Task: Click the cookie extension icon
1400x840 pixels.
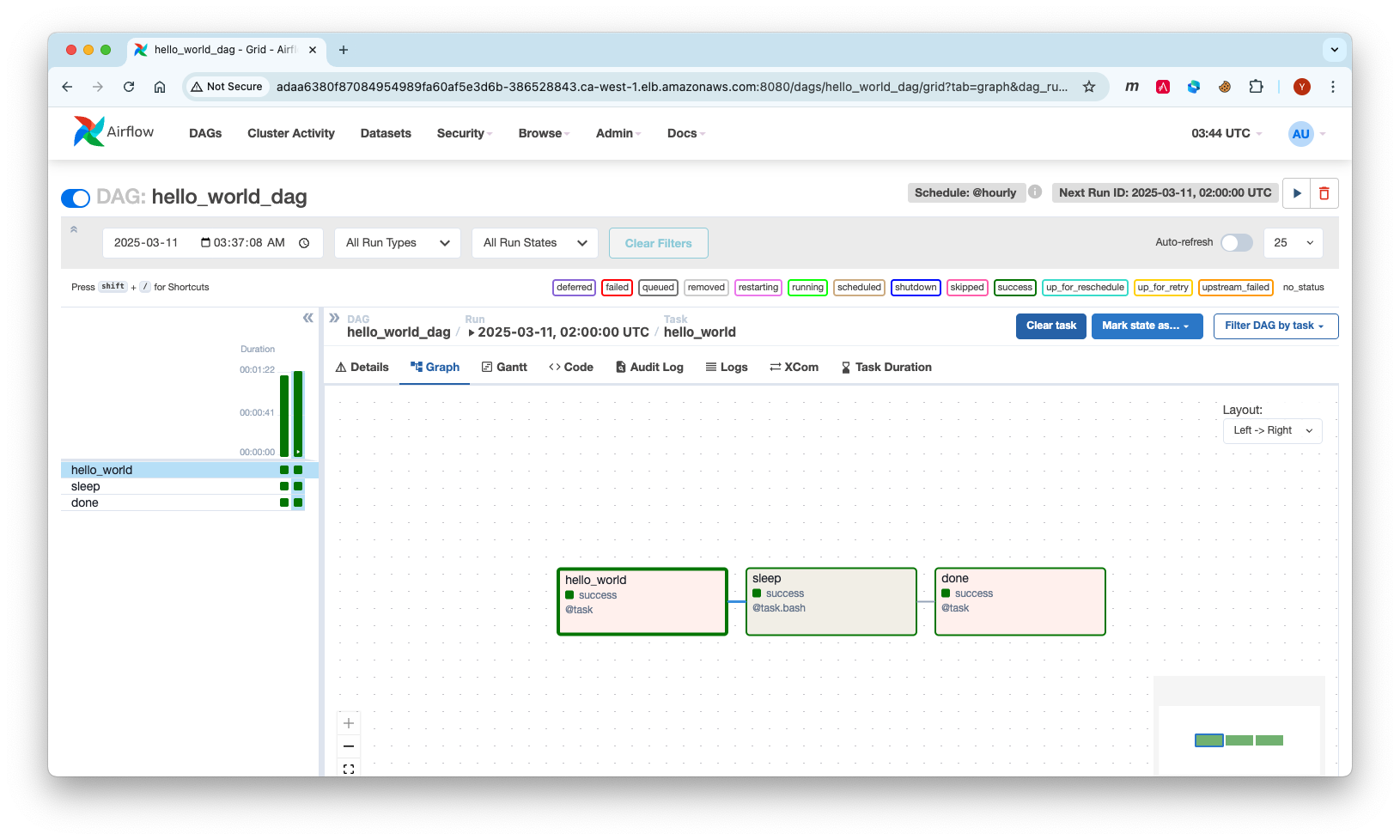Action: point(1225,87)
